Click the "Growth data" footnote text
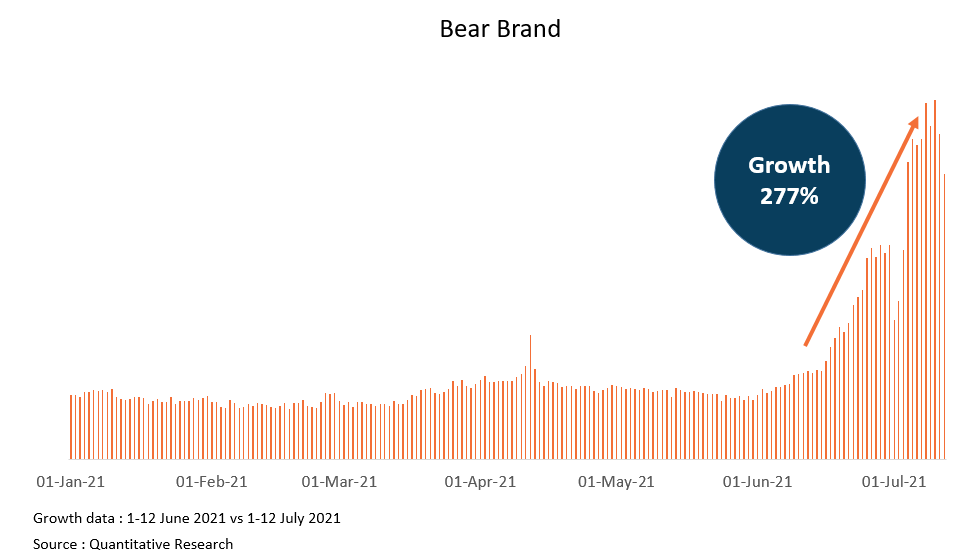The height and width of the screenshot is (558, 974). (x=187, y=518)
